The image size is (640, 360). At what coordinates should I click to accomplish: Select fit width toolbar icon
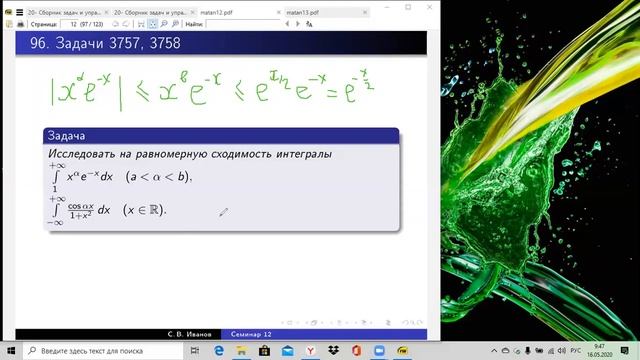click(x=141, y=24)
